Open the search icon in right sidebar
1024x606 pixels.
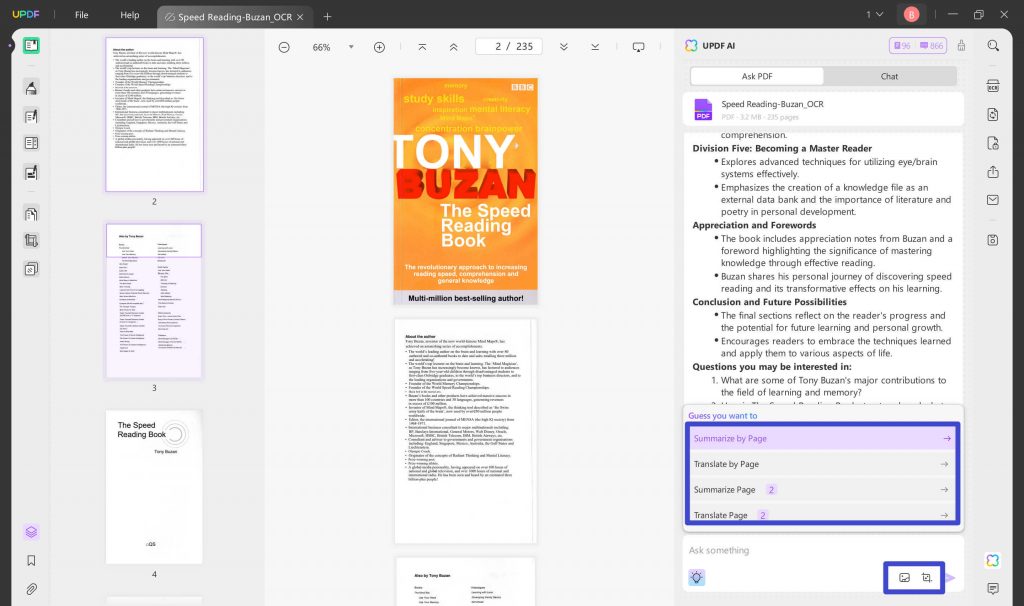point(995,45)
